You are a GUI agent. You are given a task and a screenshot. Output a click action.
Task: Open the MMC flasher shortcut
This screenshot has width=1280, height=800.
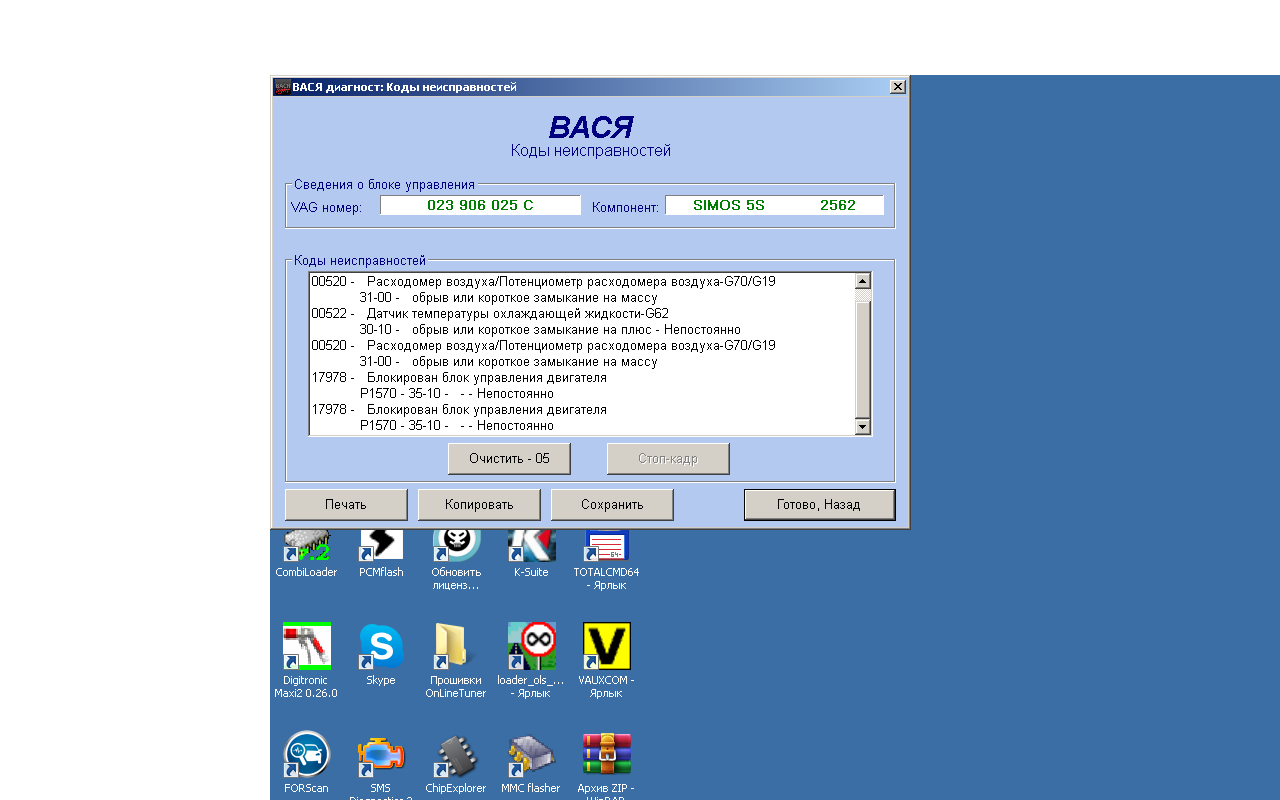(x=531, y=756)
